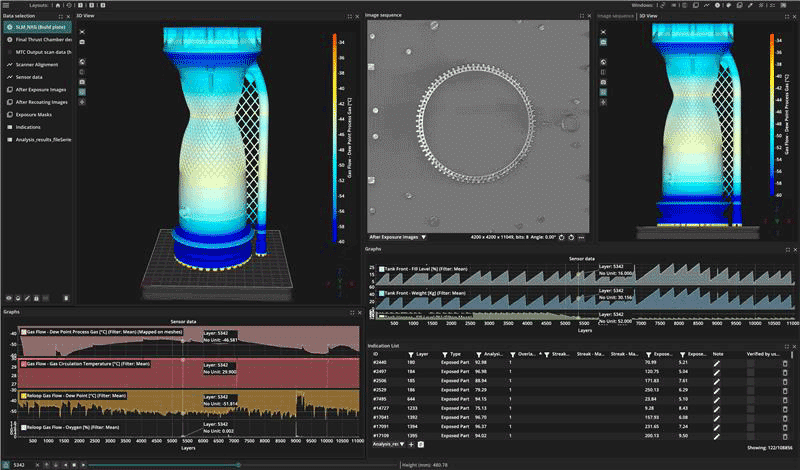
Task: Select the Scanner Alignment data item
Action: coord(35,63)
